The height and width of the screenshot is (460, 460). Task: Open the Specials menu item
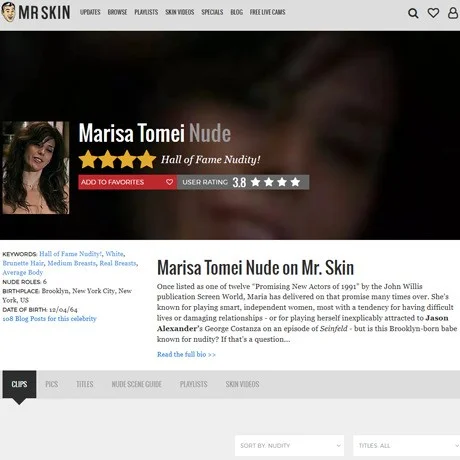pyautogui.click(x=212, y=12)
